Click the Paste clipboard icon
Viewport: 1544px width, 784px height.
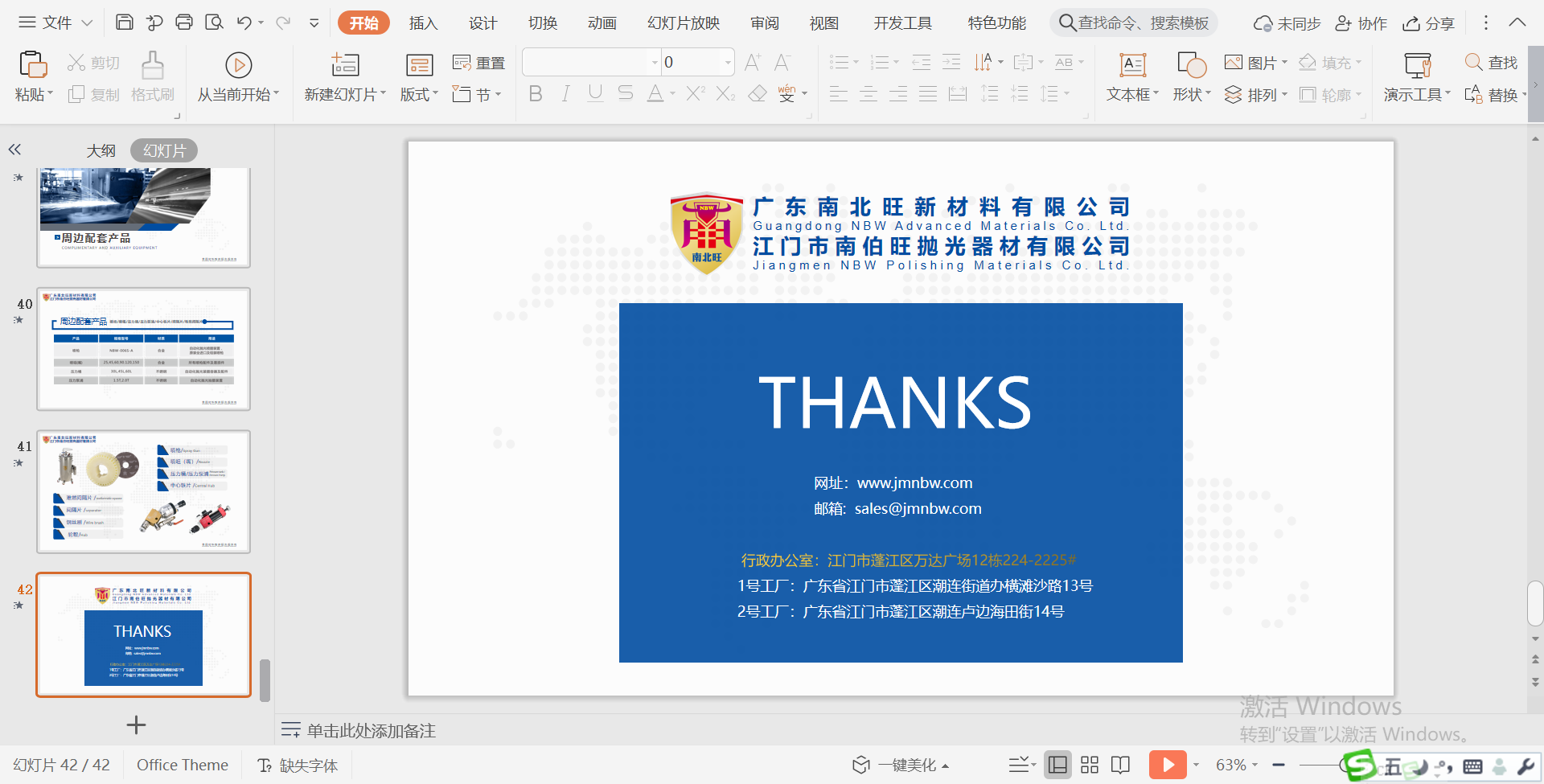click(33, 64)
